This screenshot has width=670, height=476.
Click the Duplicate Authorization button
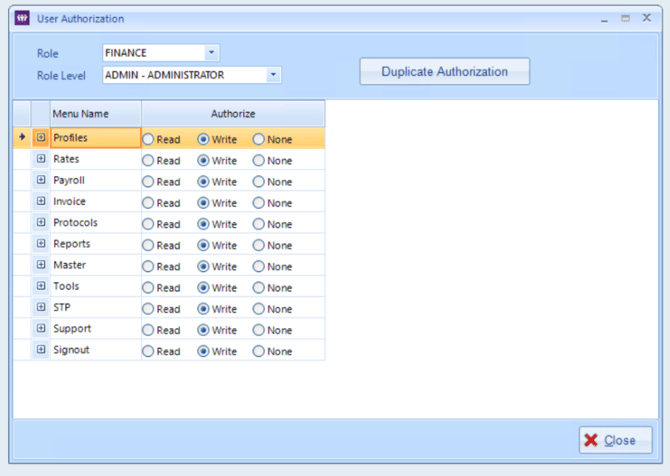click(444, 72)
